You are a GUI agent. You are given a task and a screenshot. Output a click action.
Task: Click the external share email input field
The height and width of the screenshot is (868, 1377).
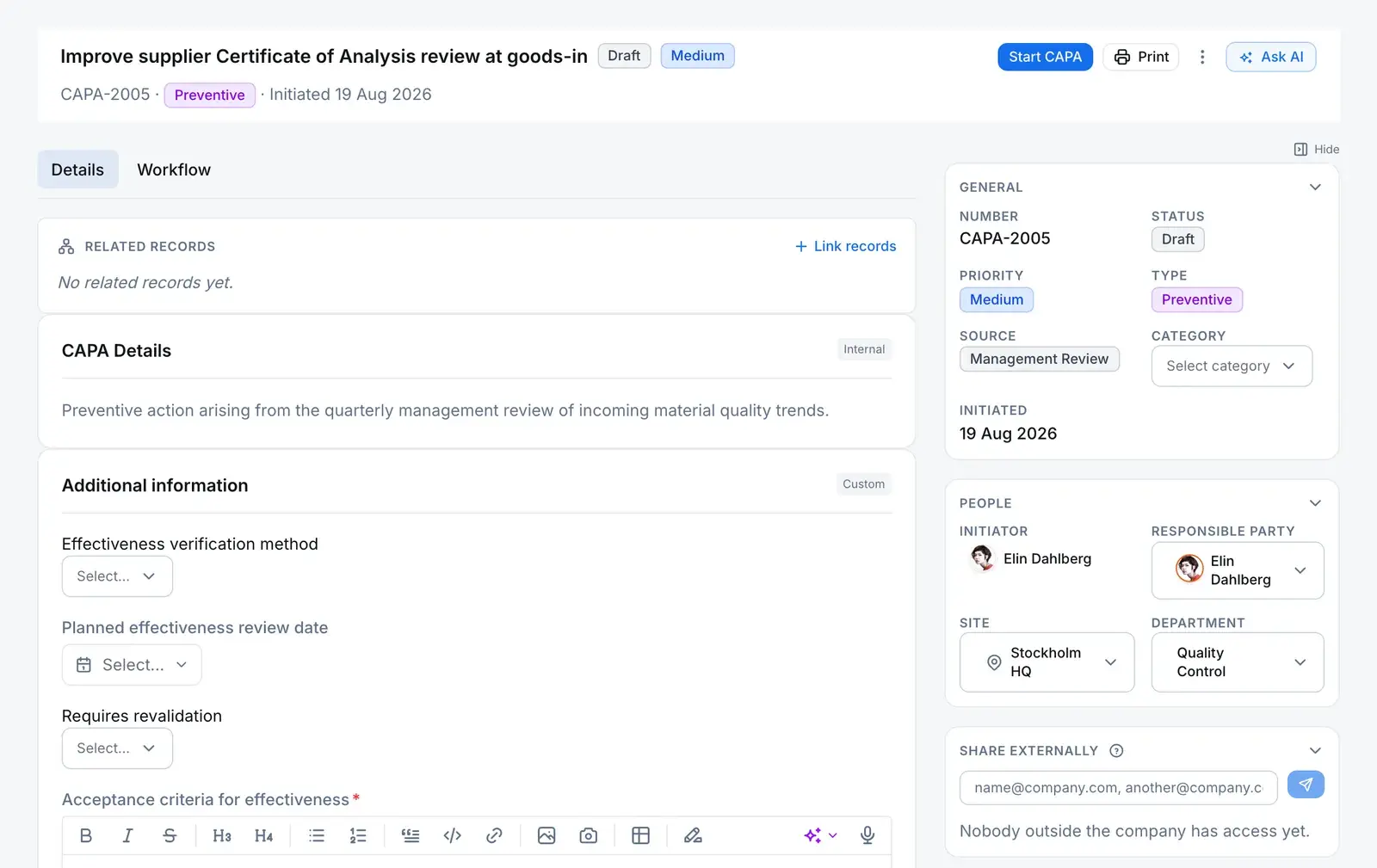click(x=1118, y=787)
